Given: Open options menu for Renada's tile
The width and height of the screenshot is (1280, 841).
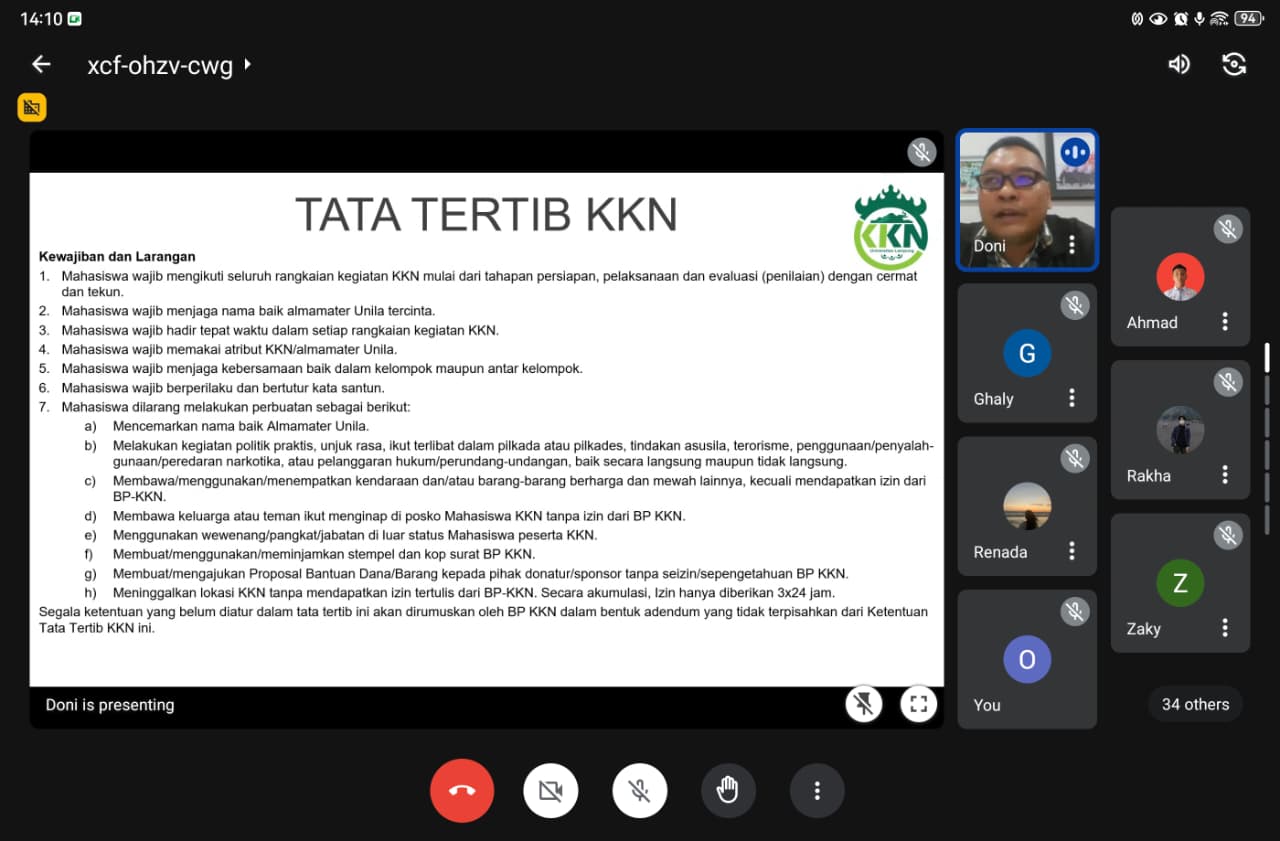Looking at the screenshot, I should click(1072, 551).
